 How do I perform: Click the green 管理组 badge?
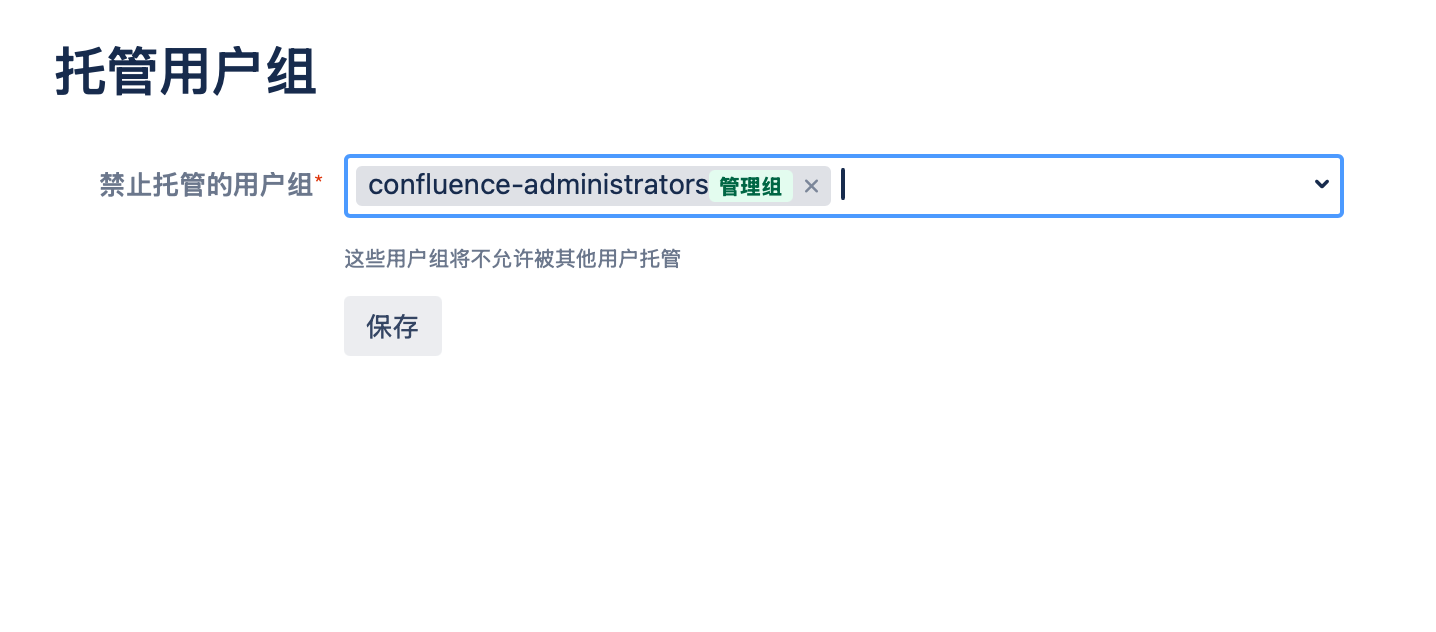coord(750,186)
